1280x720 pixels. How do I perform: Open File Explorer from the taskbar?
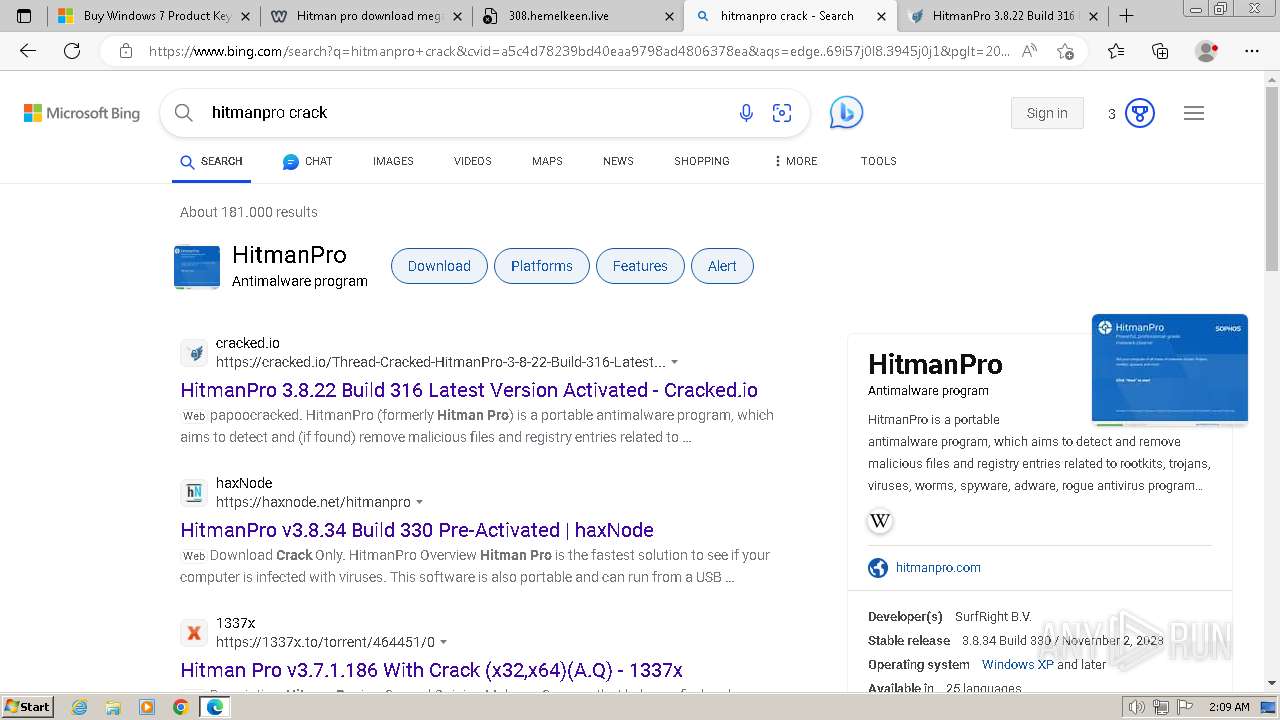pos(113,707)
